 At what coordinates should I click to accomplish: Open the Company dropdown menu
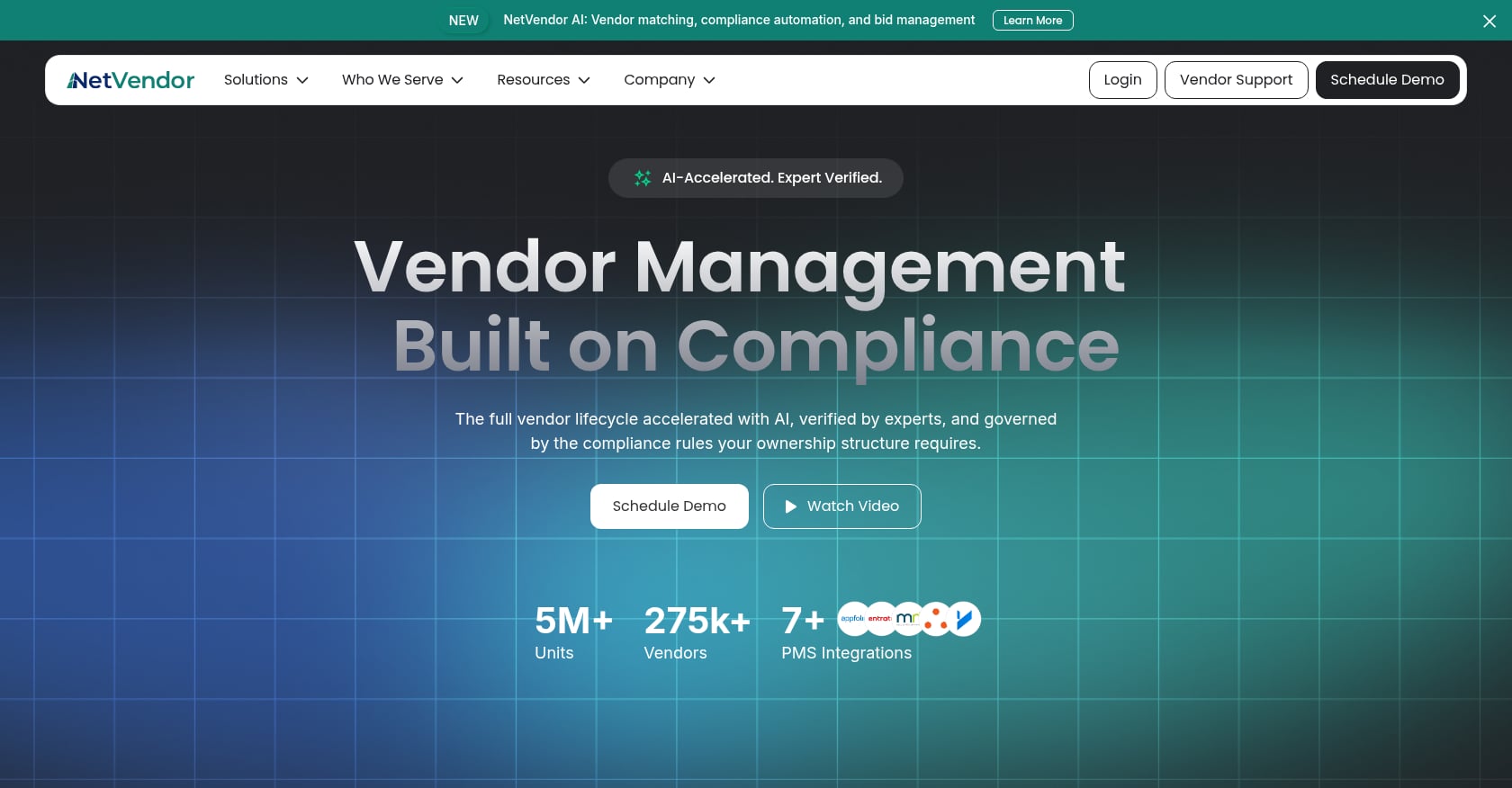[670, 80]
